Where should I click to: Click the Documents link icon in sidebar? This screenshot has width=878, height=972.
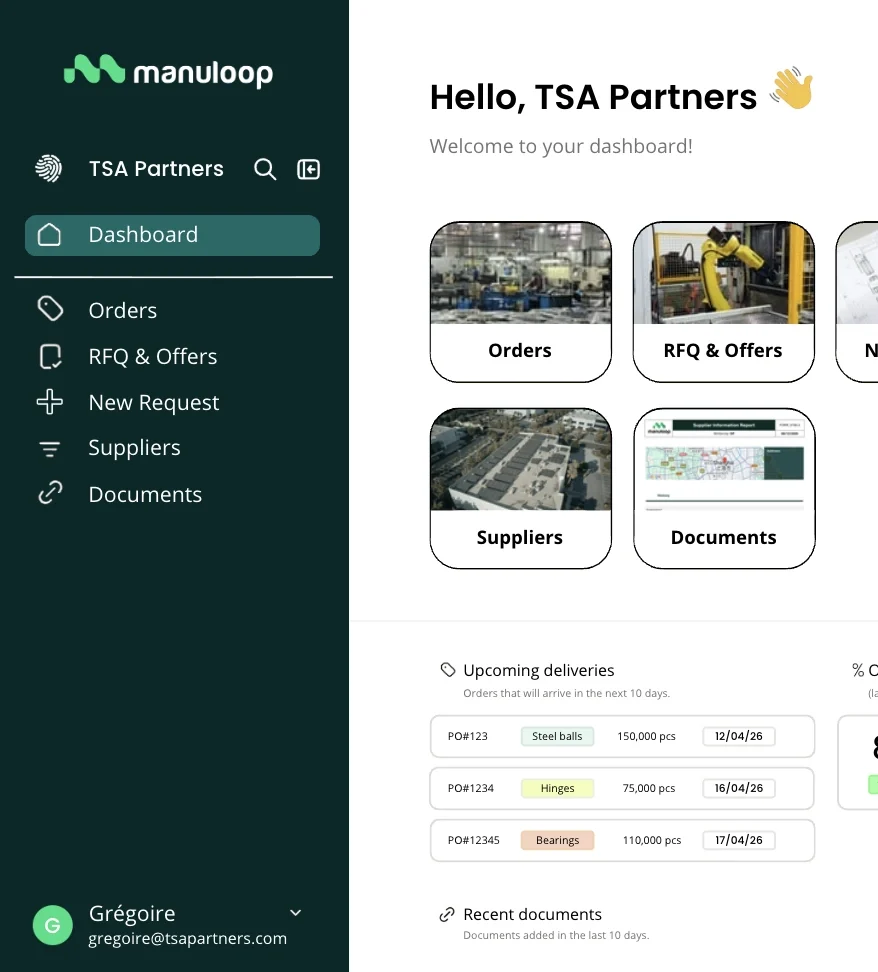coord(50,494)
